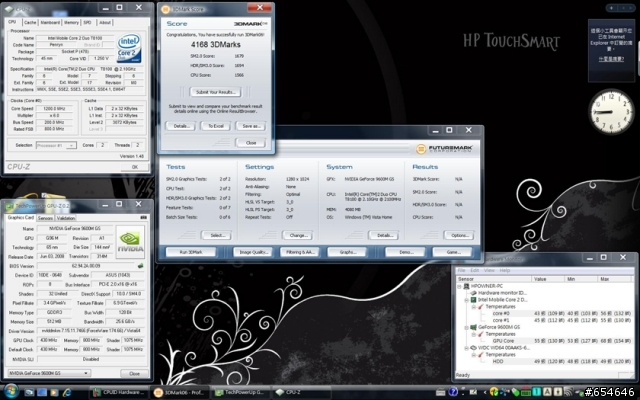640x400 pixels.
Task: Collapse the GeForce 9600M GS node
Action: pos(467,327)
